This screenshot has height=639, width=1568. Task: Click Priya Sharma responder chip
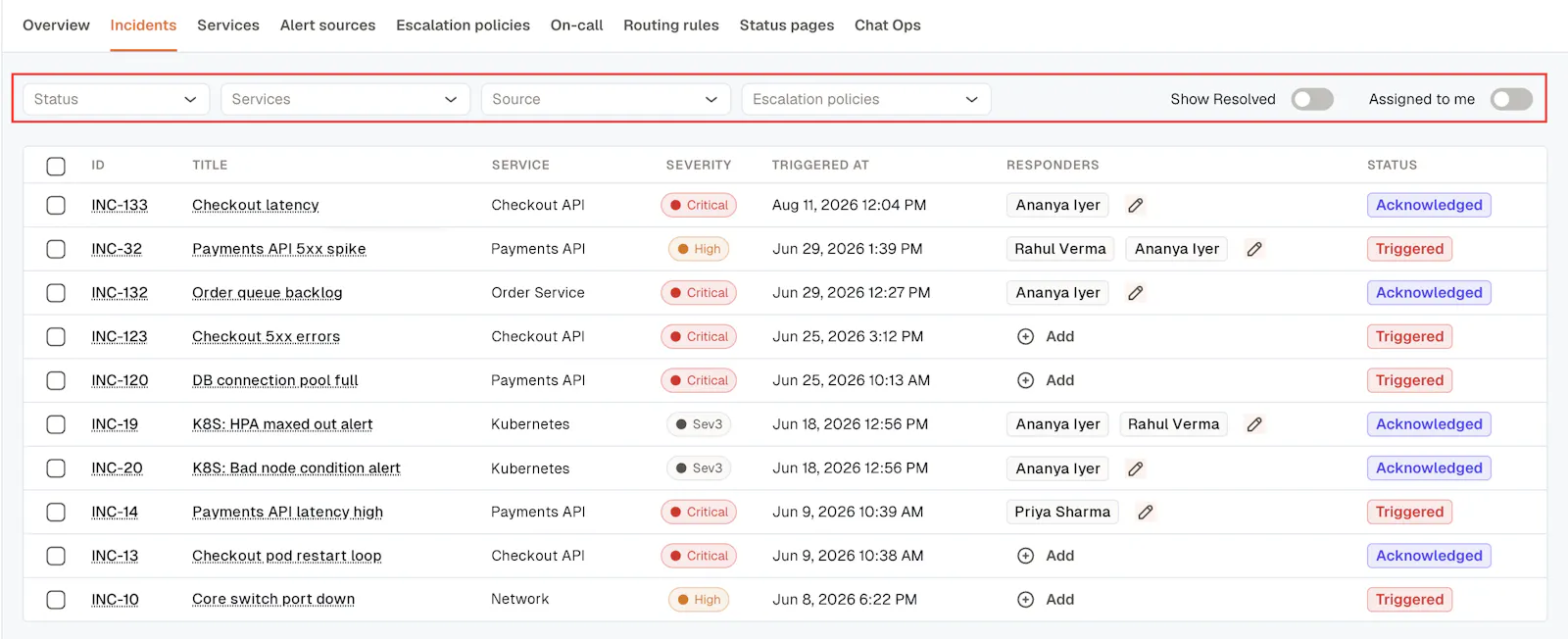1062,512
